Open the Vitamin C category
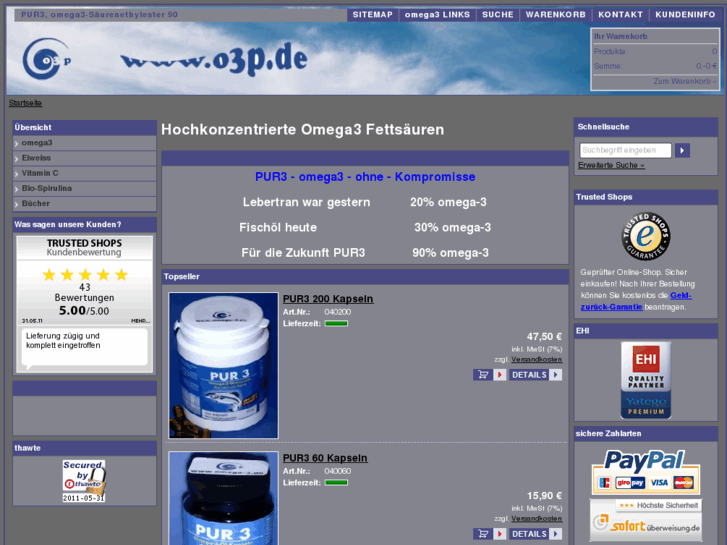The image size is (727, 545). tap(84, 173)
